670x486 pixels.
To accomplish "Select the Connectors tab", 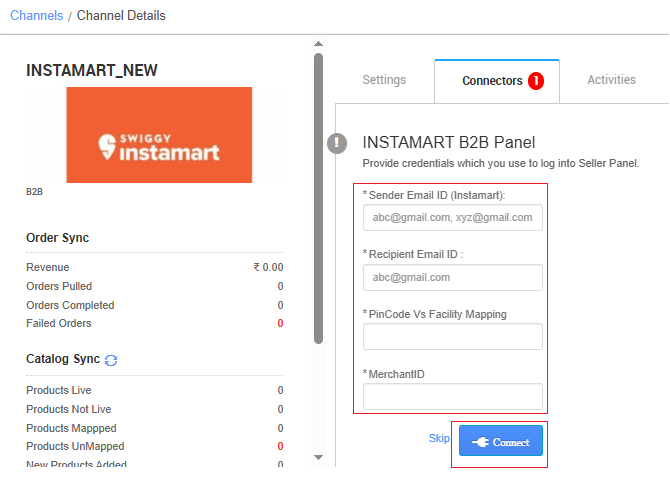I will [x=491, y=81].
